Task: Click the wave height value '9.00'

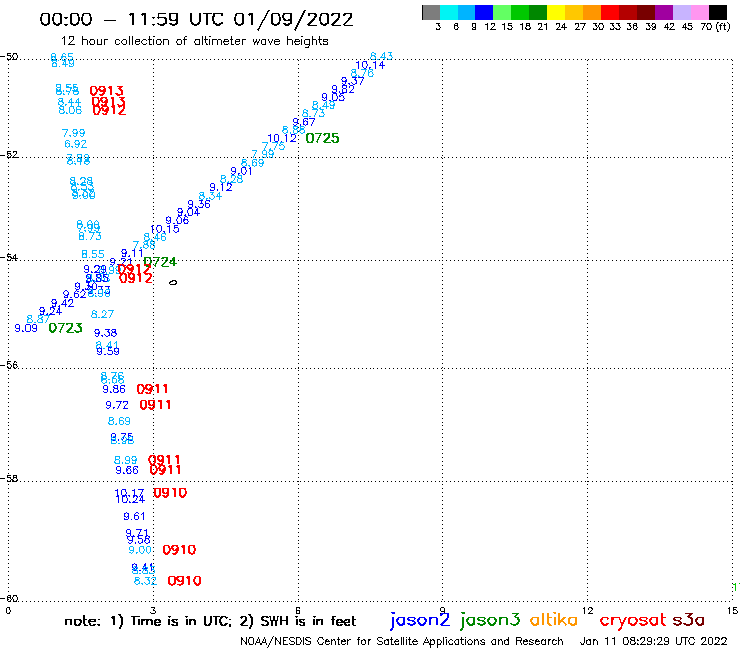Action: click(x=140, y=550)
